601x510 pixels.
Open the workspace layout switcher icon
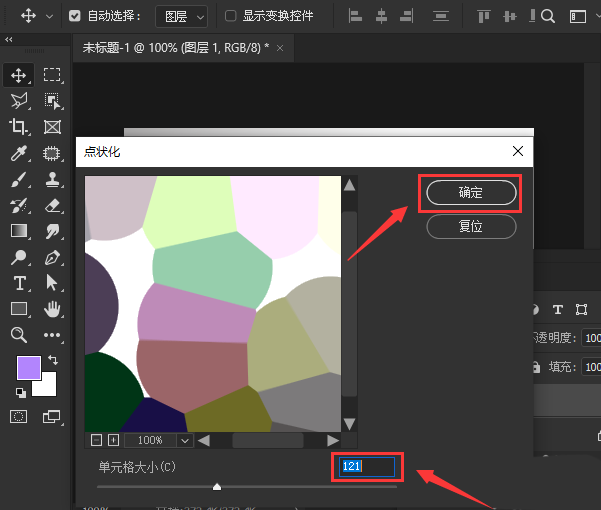coord(578,16)
